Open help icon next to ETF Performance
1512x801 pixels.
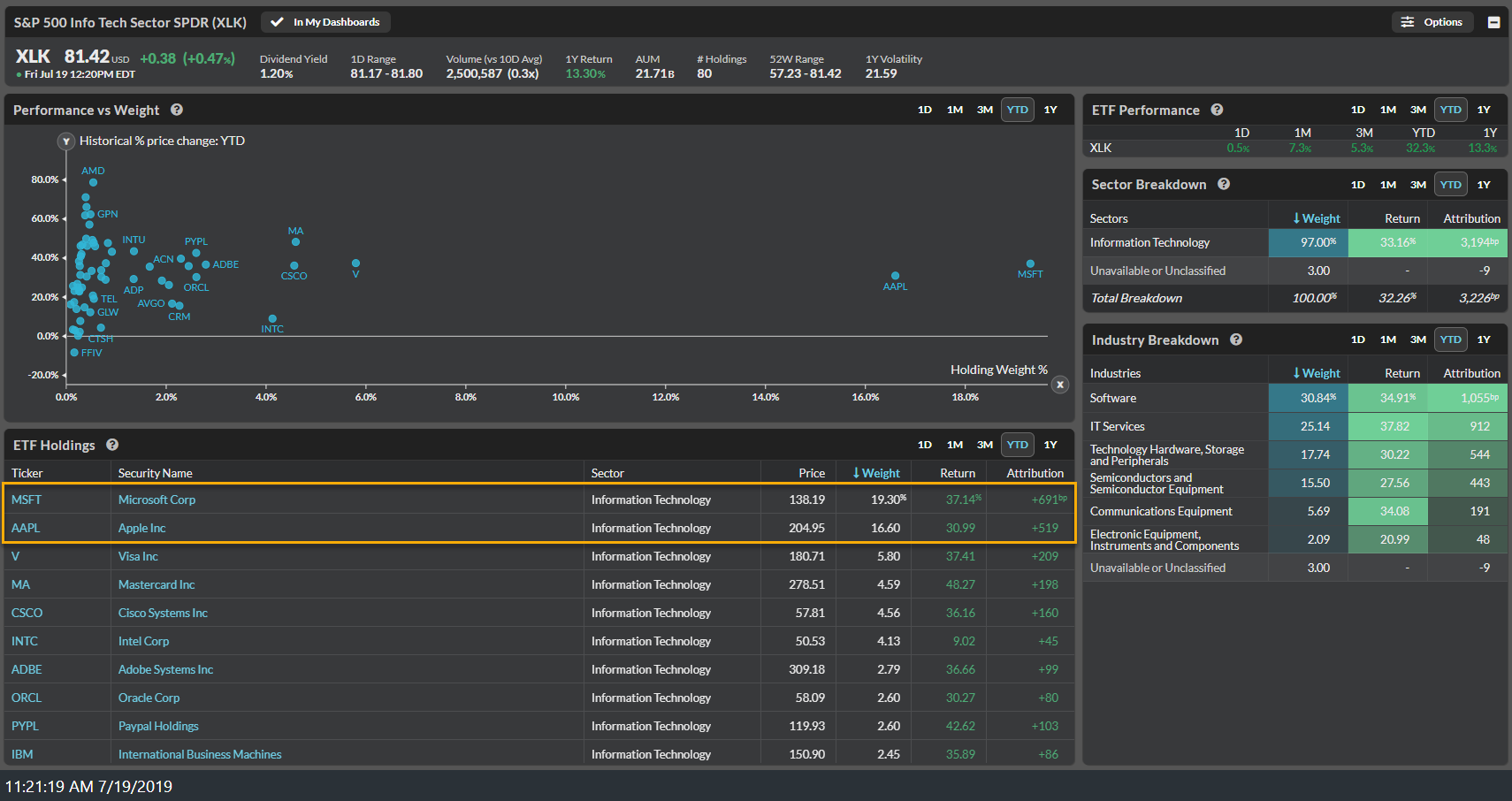[1217, 110]
